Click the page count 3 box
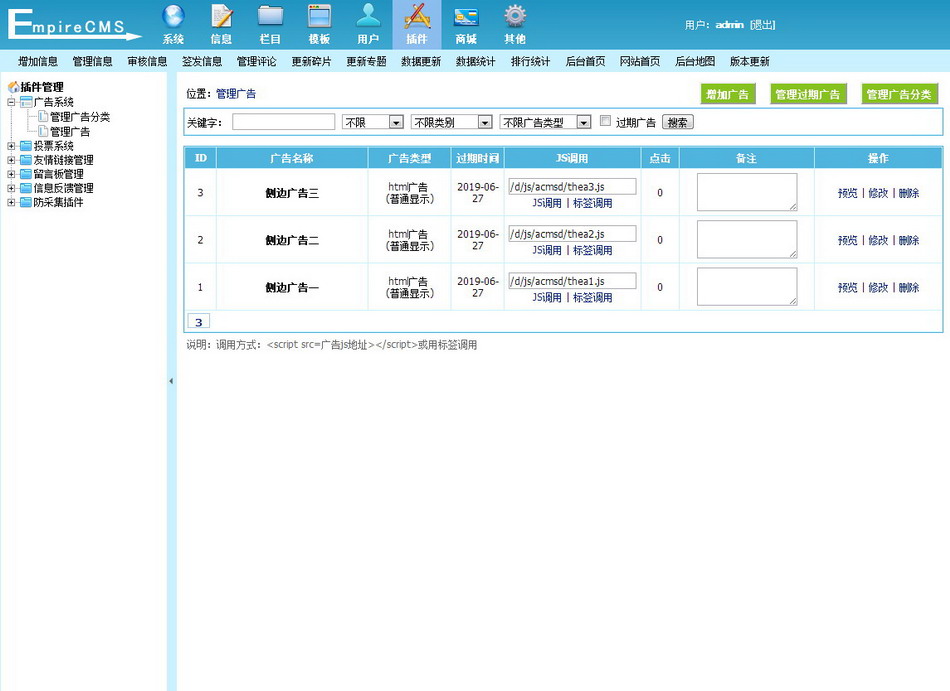This screenshot has width=950, height=691. (x=199, y=322)
